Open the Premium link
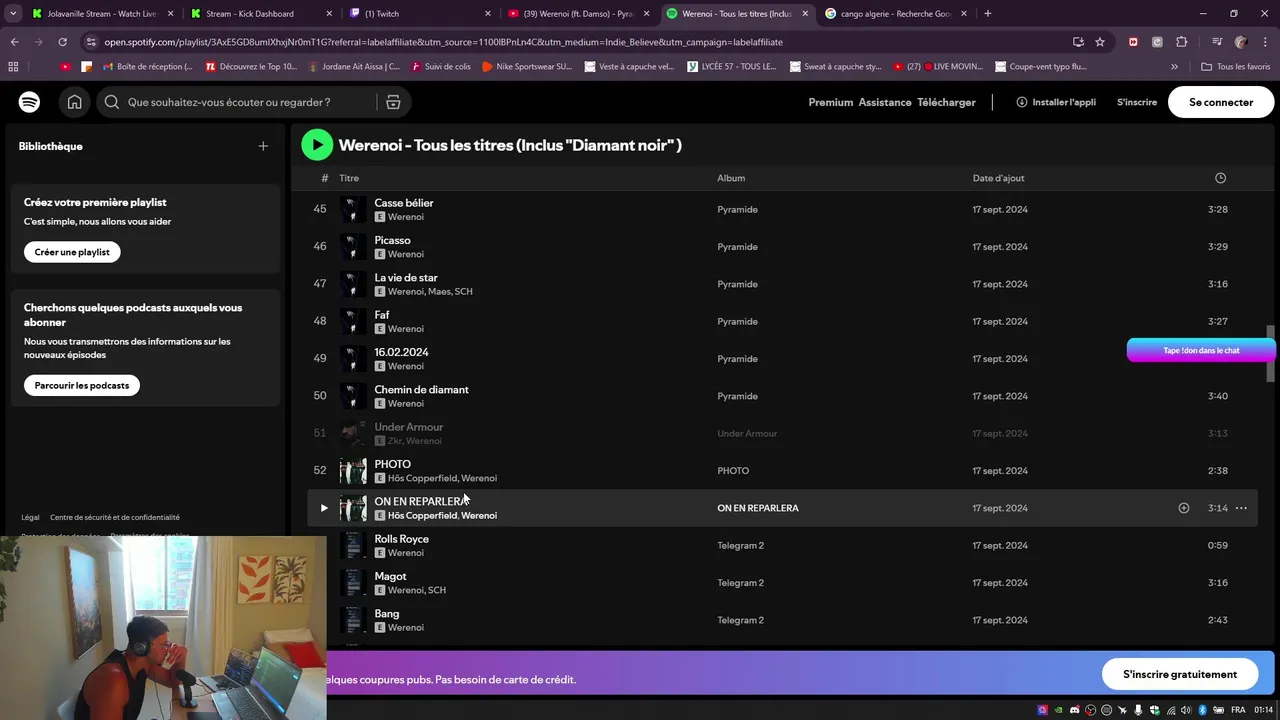1280x720 pixels. [x=831, y=102]
